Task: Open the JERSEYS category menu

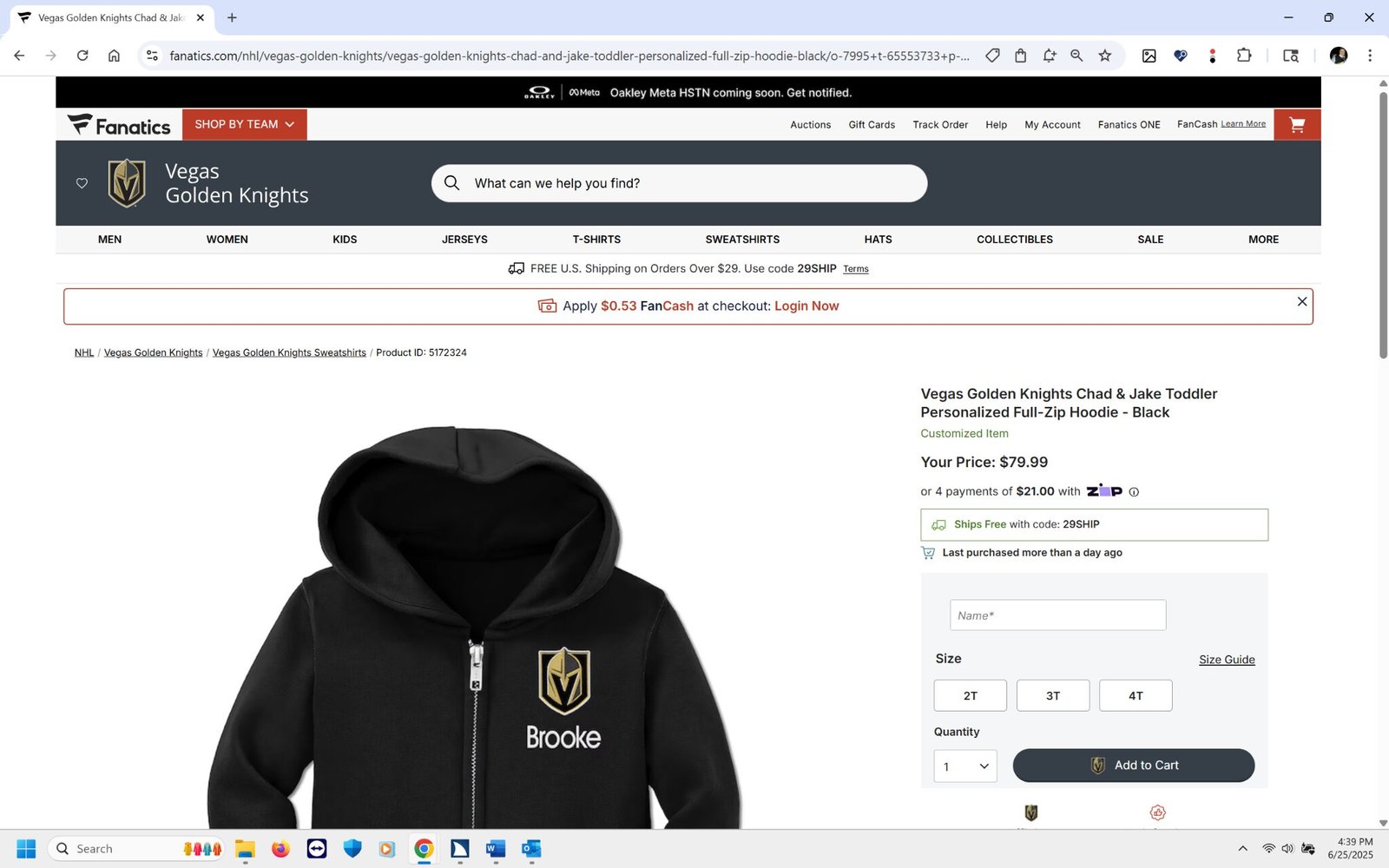Action: coord(464,240)
